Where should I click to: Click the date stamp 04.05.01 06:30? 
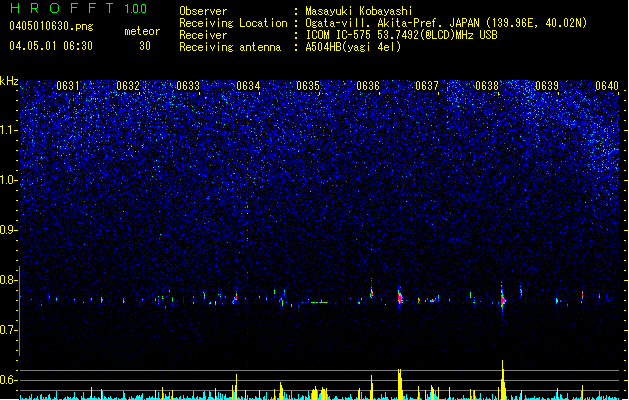51,46
